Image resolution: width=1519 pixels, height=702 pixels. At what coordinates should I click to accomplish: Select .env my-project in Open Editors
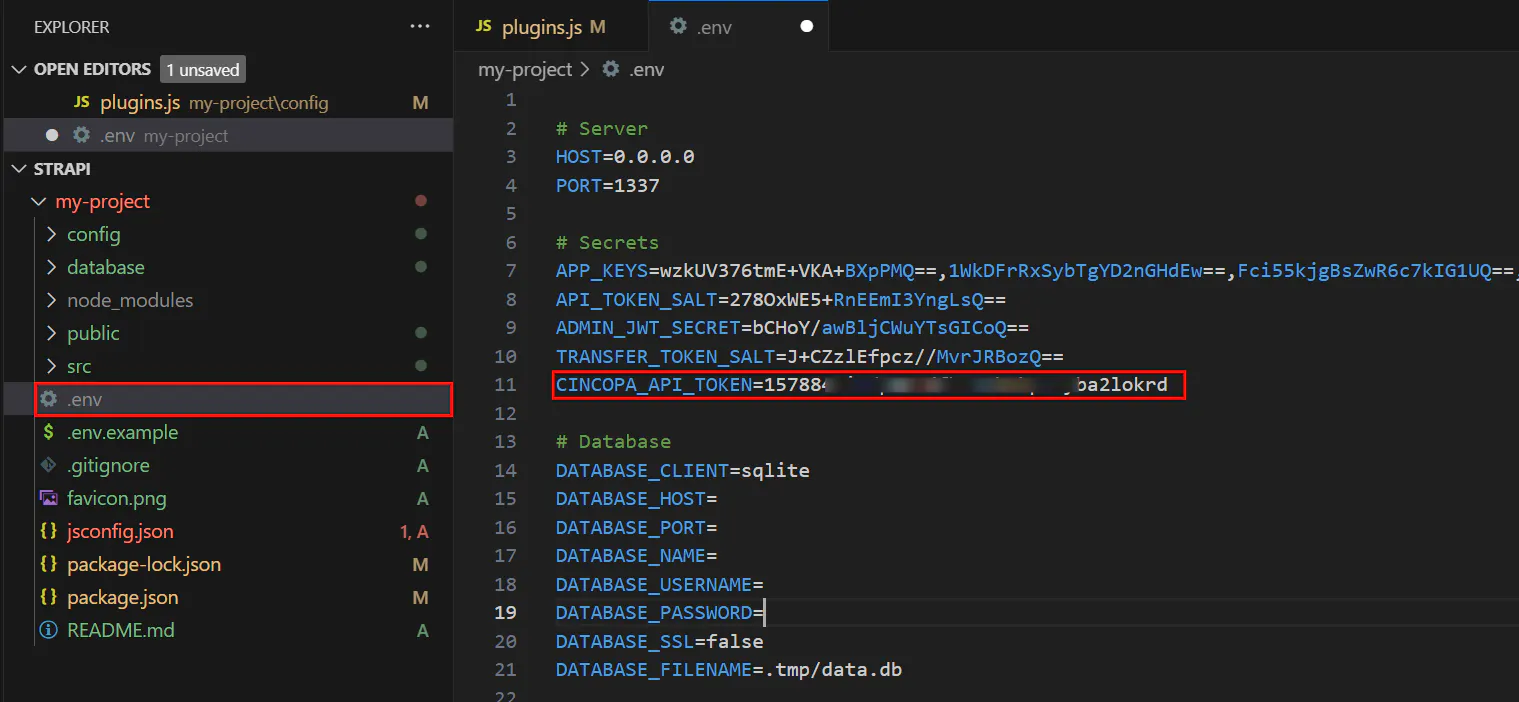pyautogui.click(x=226, y=135)
